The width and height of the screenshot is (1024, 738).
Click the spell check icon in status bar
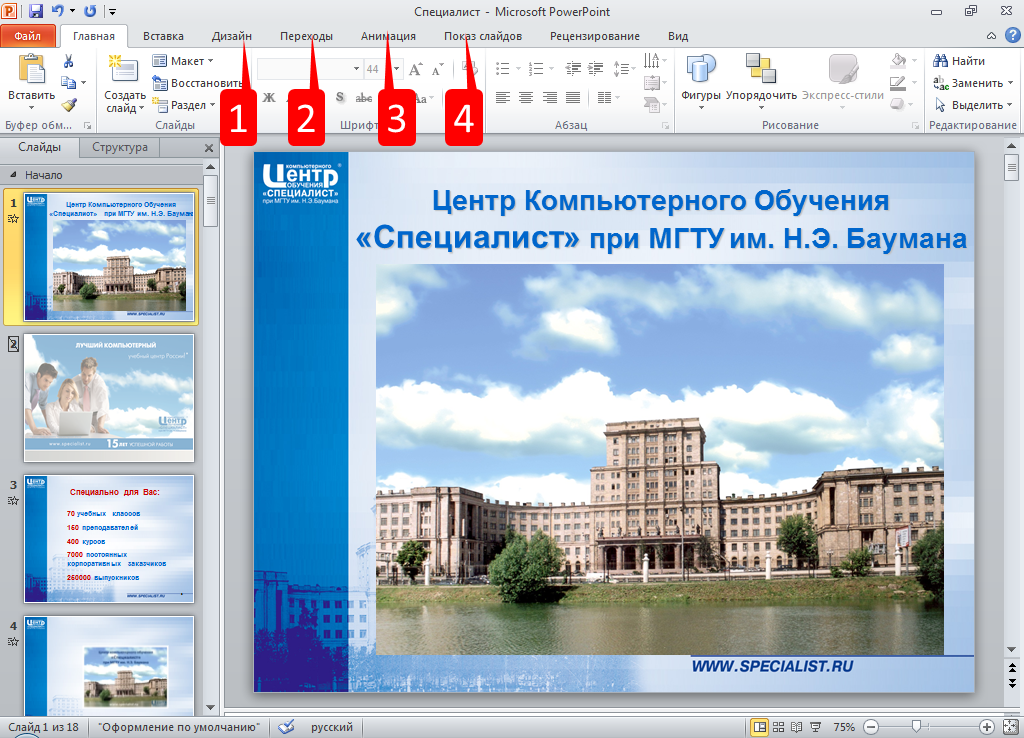(x=286, y=727)
